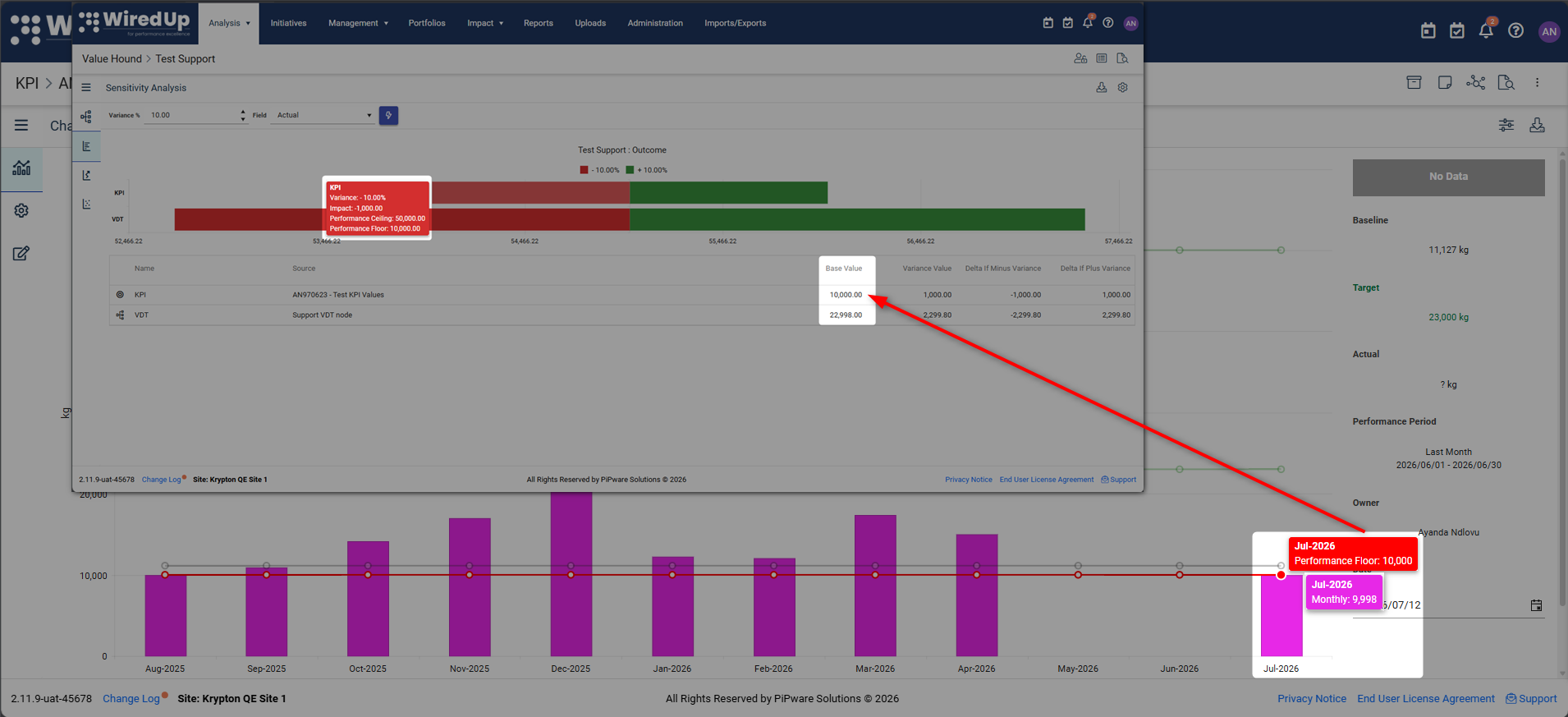Open the help icon in the background page header

[x=1516, y=31]
